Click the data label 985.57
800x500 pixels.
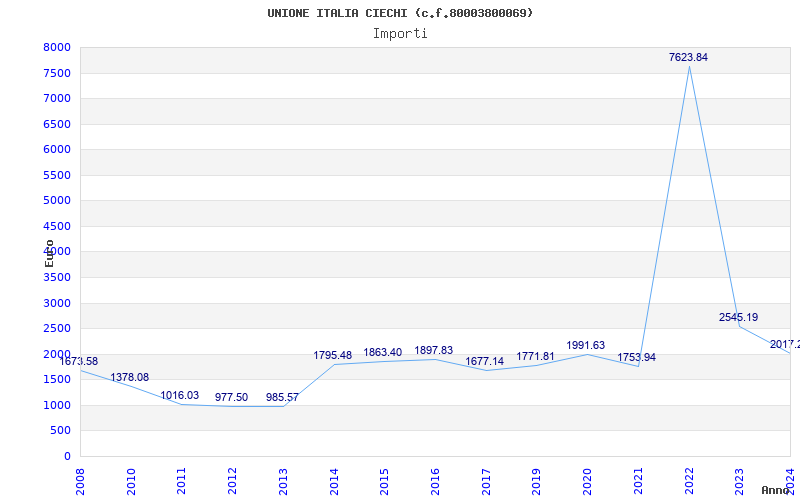coord(282,397)
